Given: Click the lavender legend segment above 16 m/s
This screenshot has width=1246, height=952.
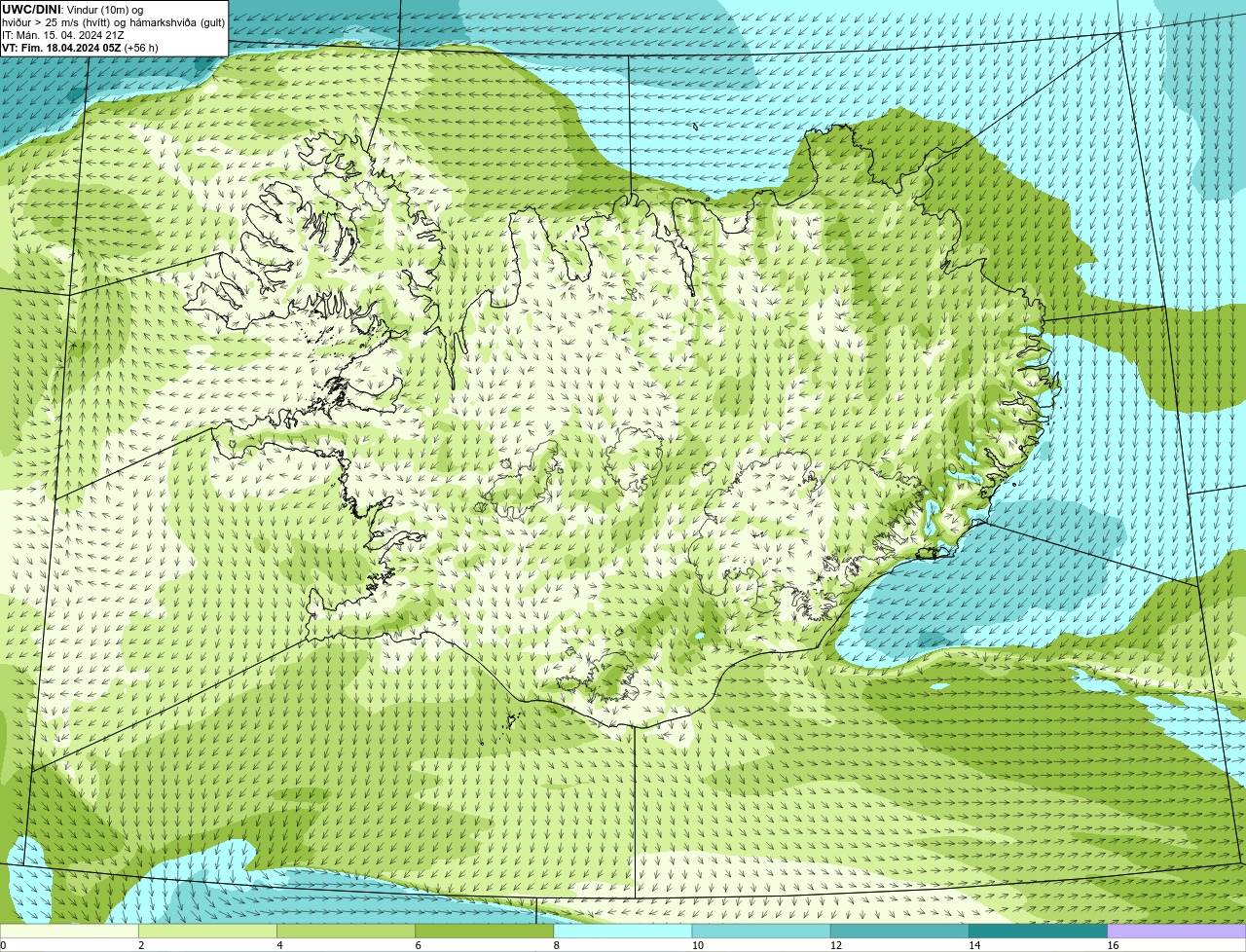Looking at the screenshot, I should (1177, 932).
